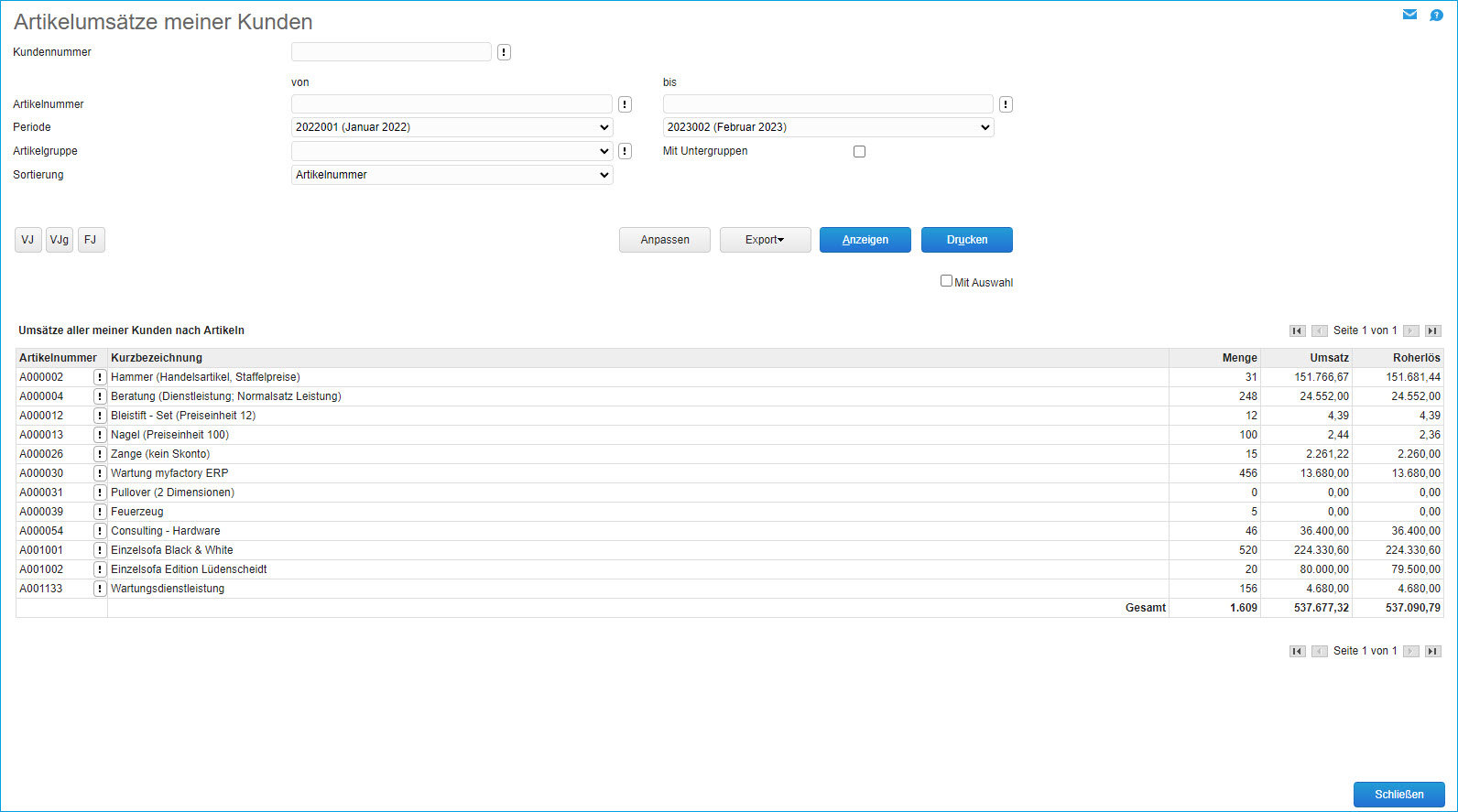Image resolution: width=1458 pixels, height=812 pixels.
Task: Click the mail envelope icon
Action: coord(1409,15)
